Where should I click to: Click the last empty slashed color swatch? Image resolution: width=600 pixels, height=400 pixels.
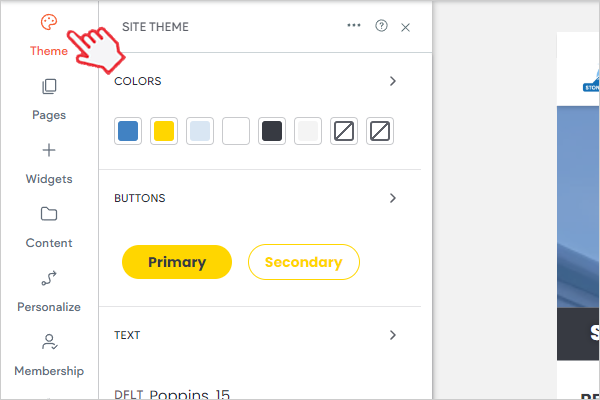coord(380,131)
